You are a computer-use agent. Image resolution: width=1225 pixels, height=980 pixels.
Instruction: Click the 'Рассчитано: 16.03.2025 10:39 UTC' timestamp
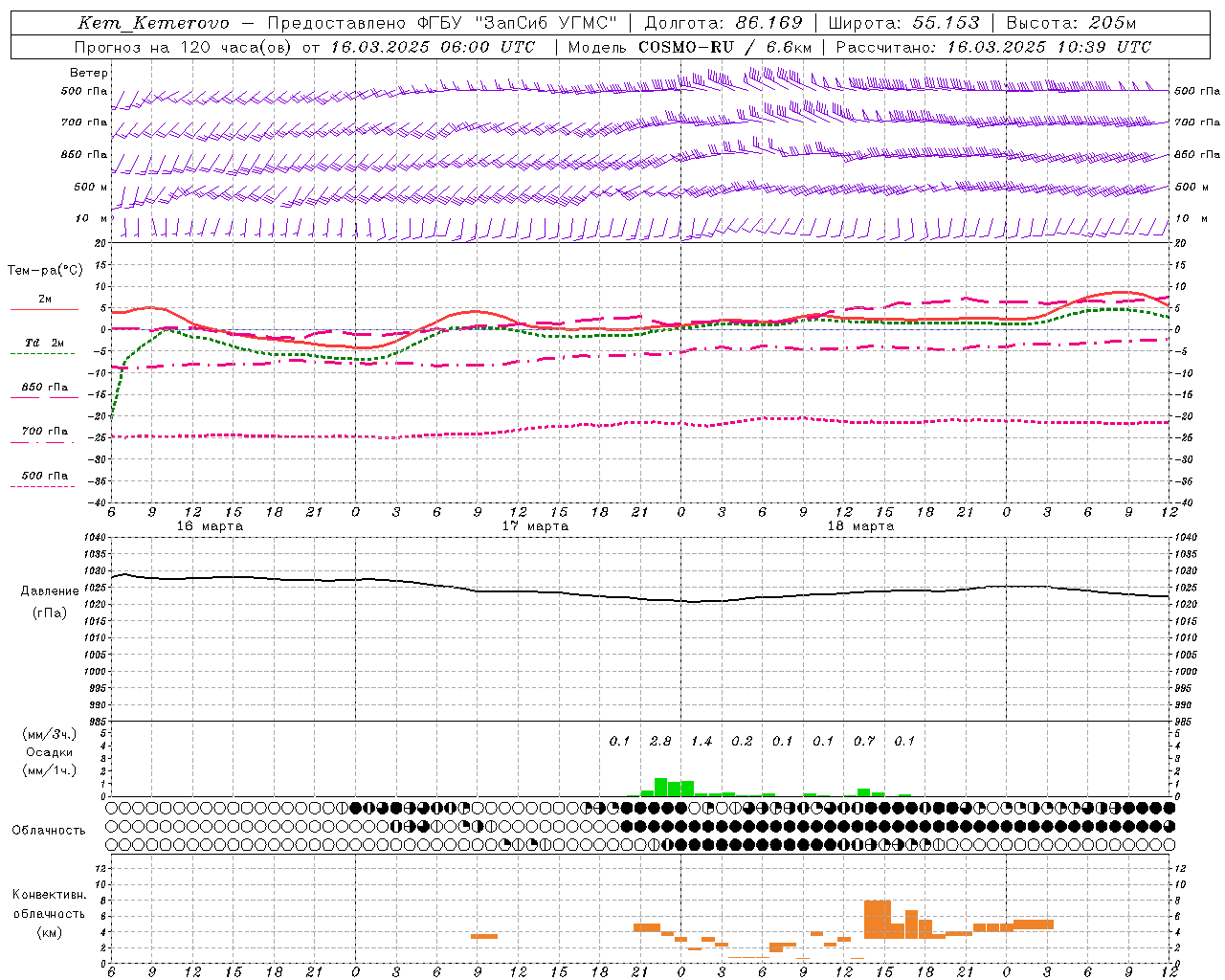[993, 47]
